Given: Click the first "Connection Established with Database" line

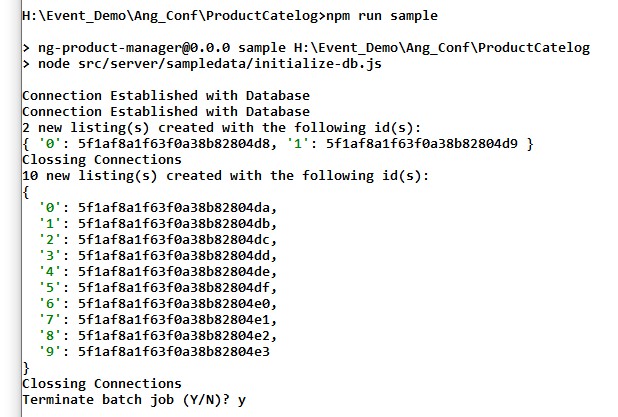Looking at the screenshot, I should point(165,96).
